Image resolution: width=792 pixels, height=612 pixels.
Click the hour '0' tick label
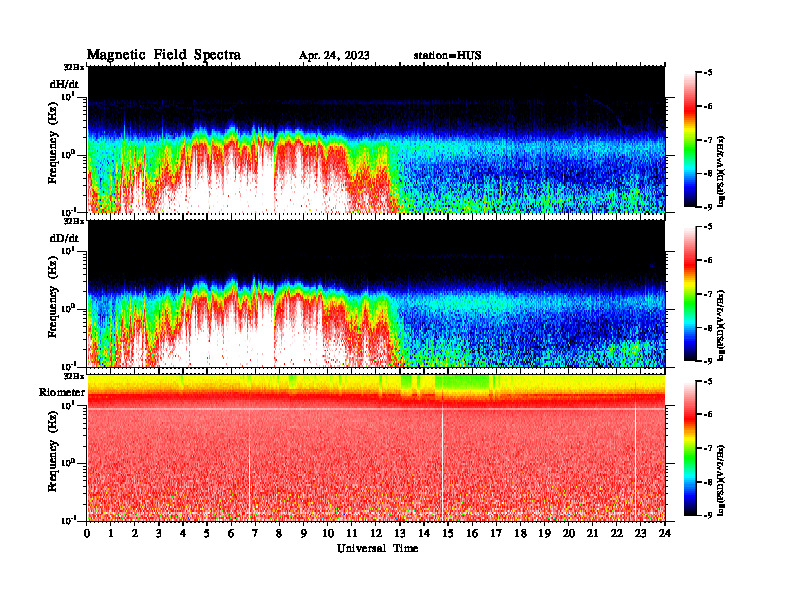(88, 533)
